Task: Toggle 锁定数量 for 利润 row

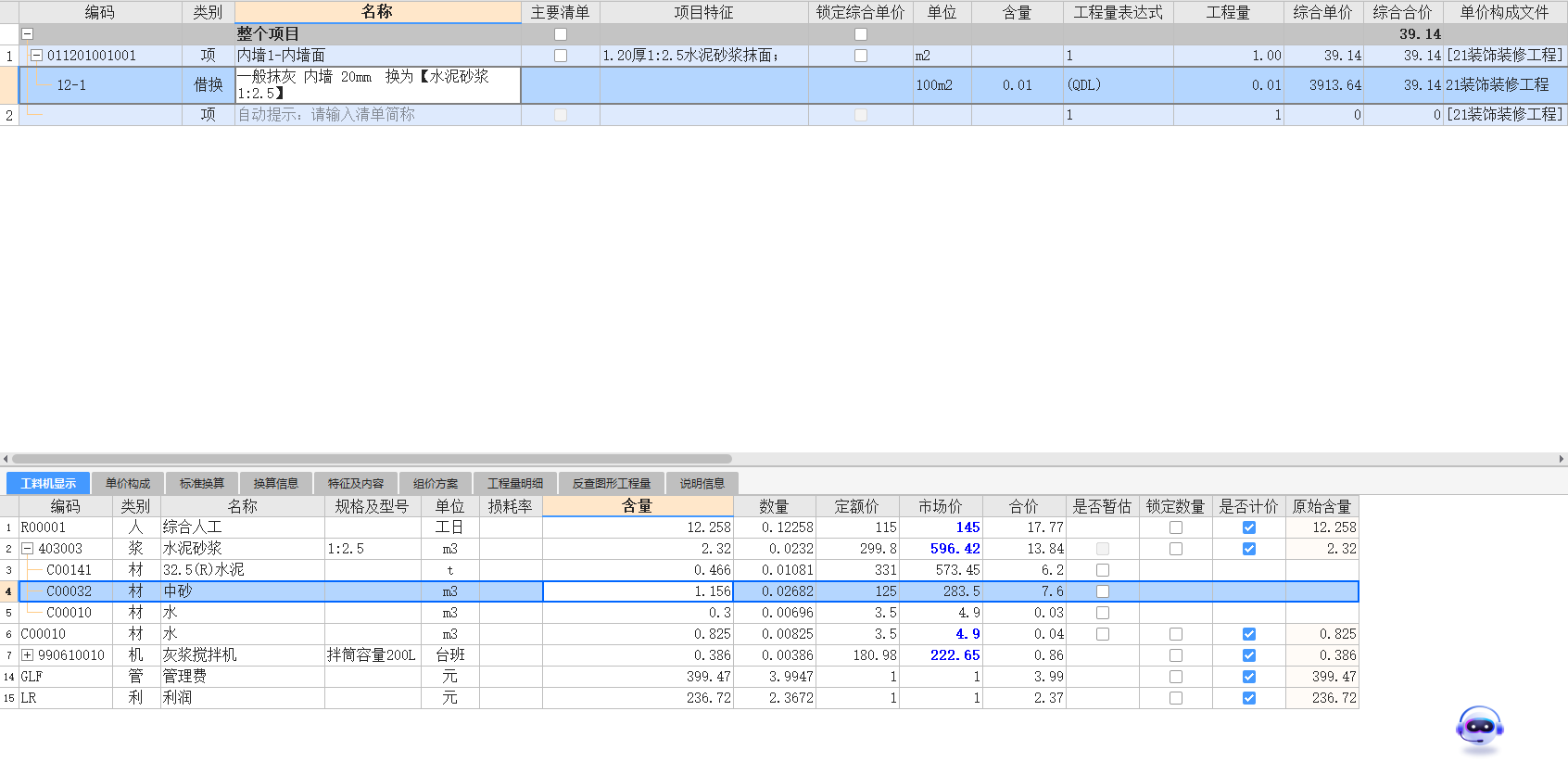Action: click(1176, 698)
